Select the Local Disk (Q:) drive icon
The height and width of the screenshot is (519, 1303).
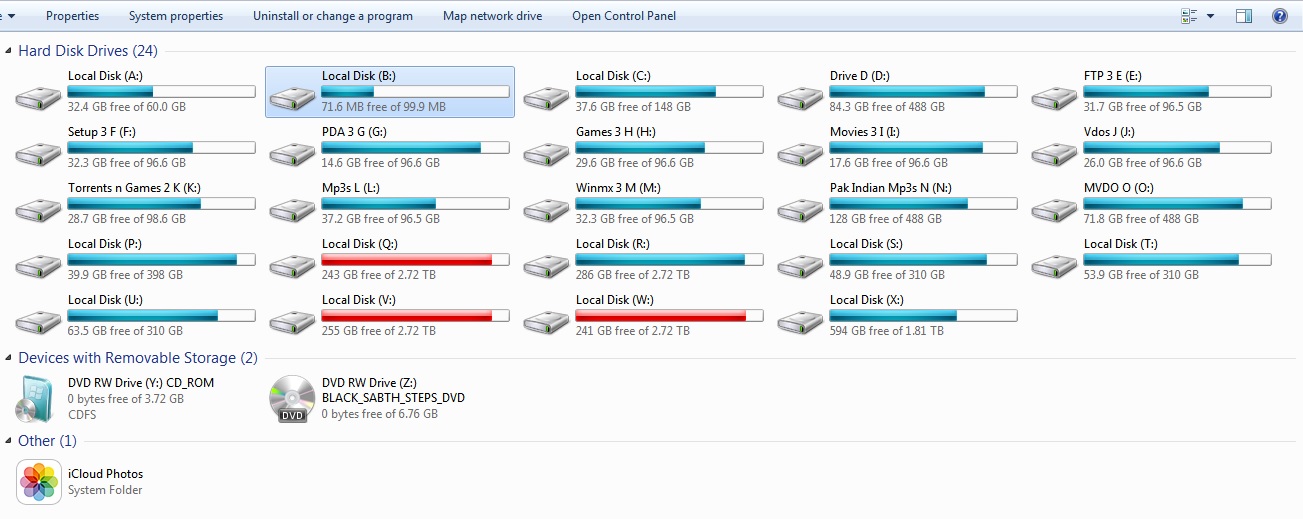[x=292, y=266]
